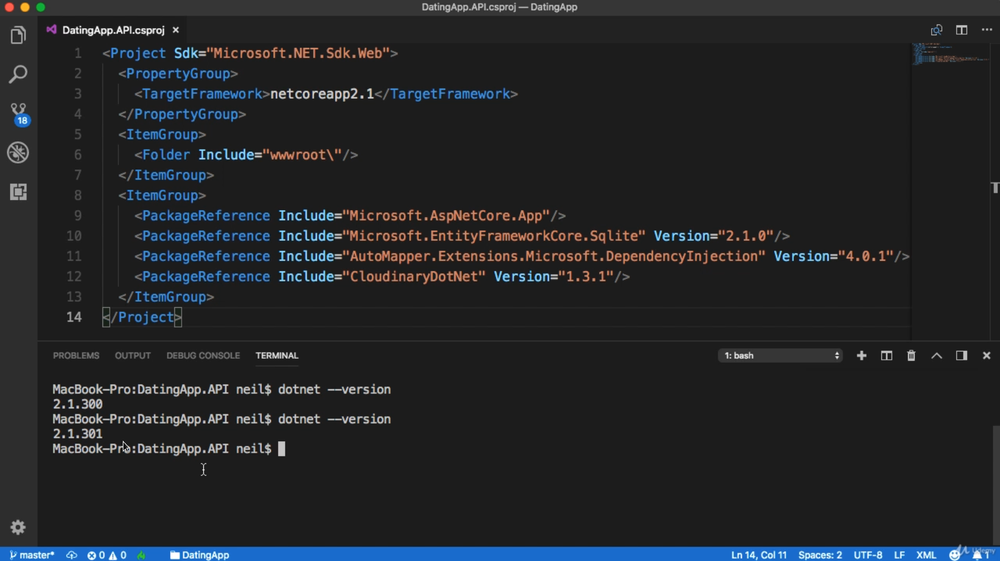
Task: Open the Extensions view in activity bar
Action: (x=18, y=192)
